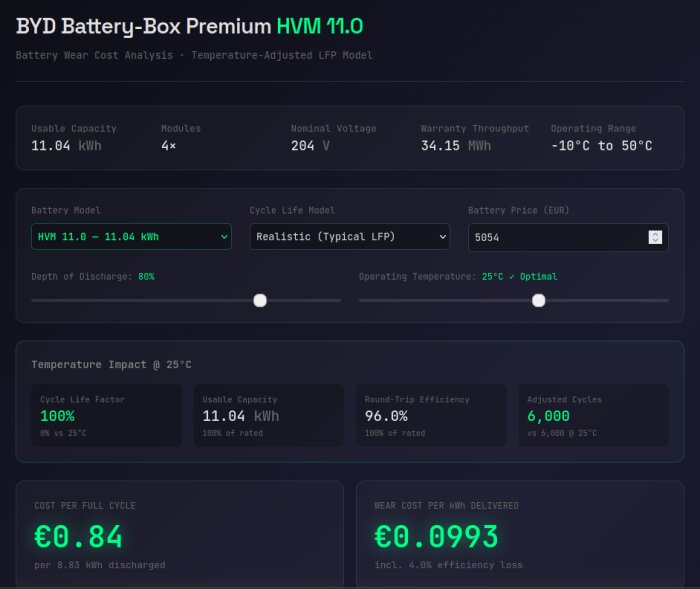Open the Battery Model dropdown

click(x=131, y=237)
